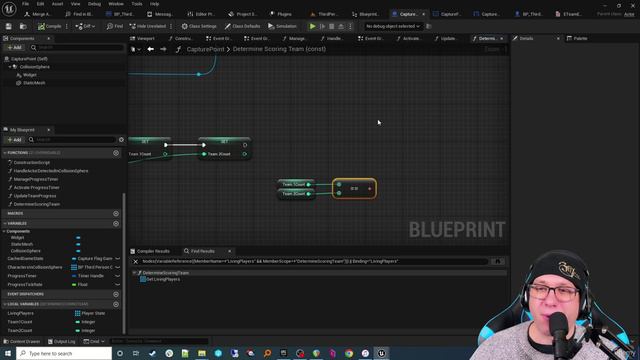Click the Find button in toolbar

pos(115,26)
